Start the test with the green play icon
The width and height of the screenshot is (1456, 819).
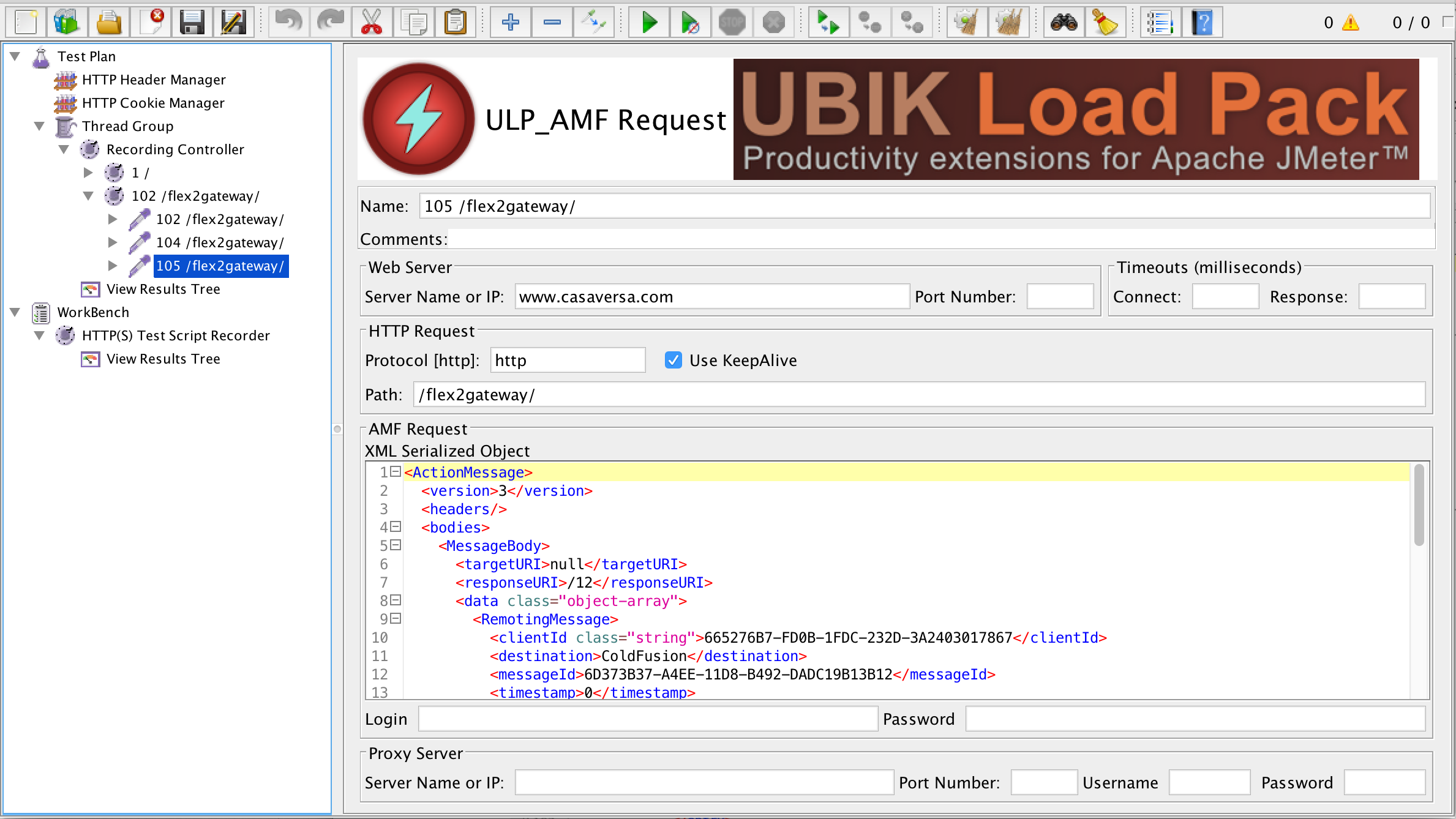[648, 23]
